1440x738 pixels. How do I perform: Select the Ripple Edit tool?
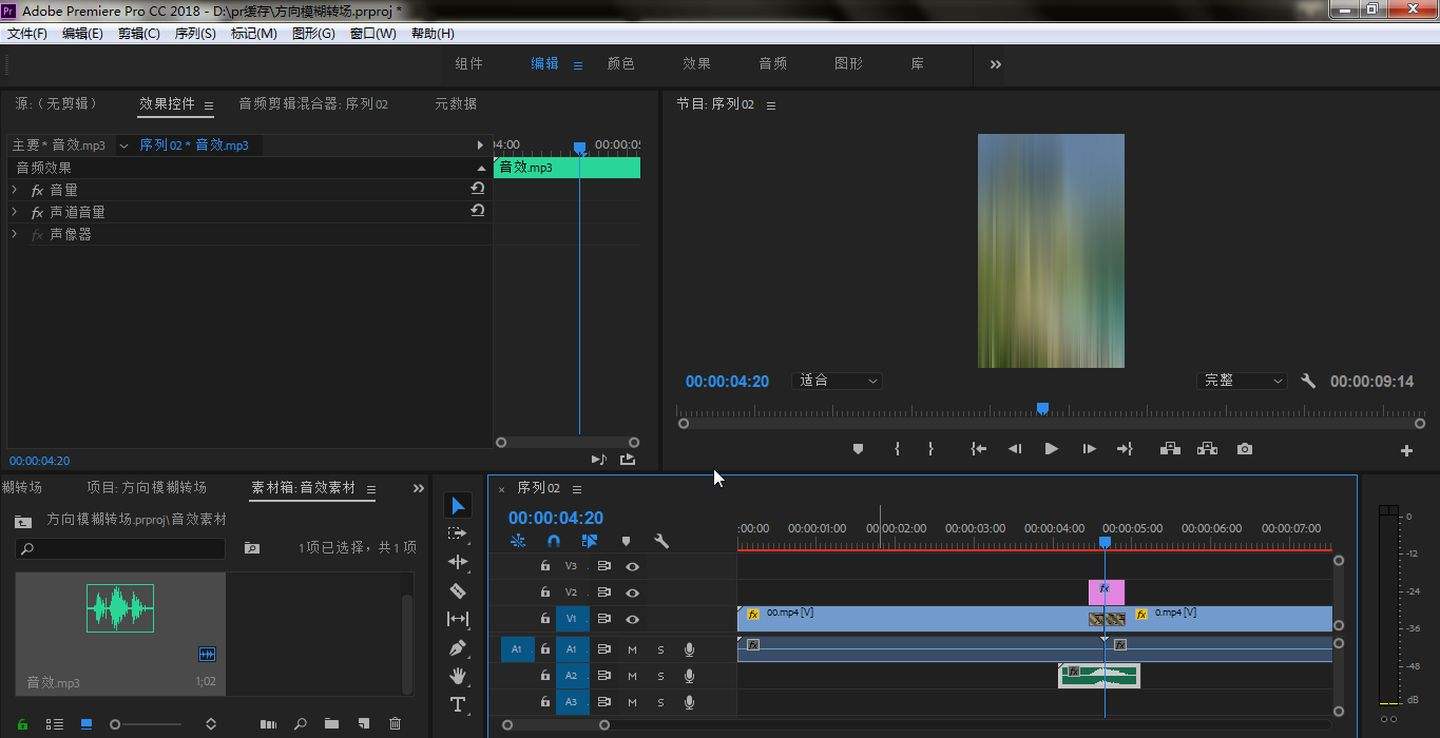[x=458, y=561]
